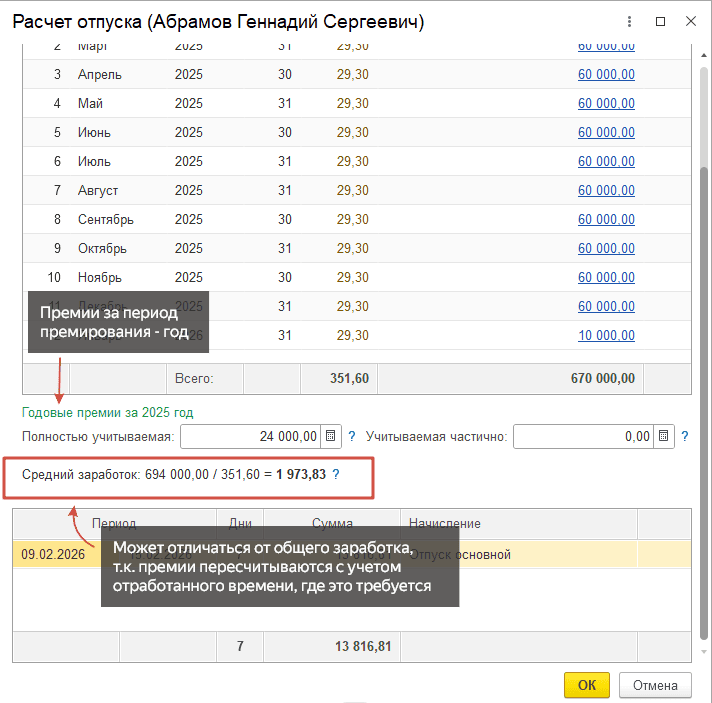This screenshot has height=703, width=712.
Task: Click the Всего: footer label
Action: click(x=194, y=378)
